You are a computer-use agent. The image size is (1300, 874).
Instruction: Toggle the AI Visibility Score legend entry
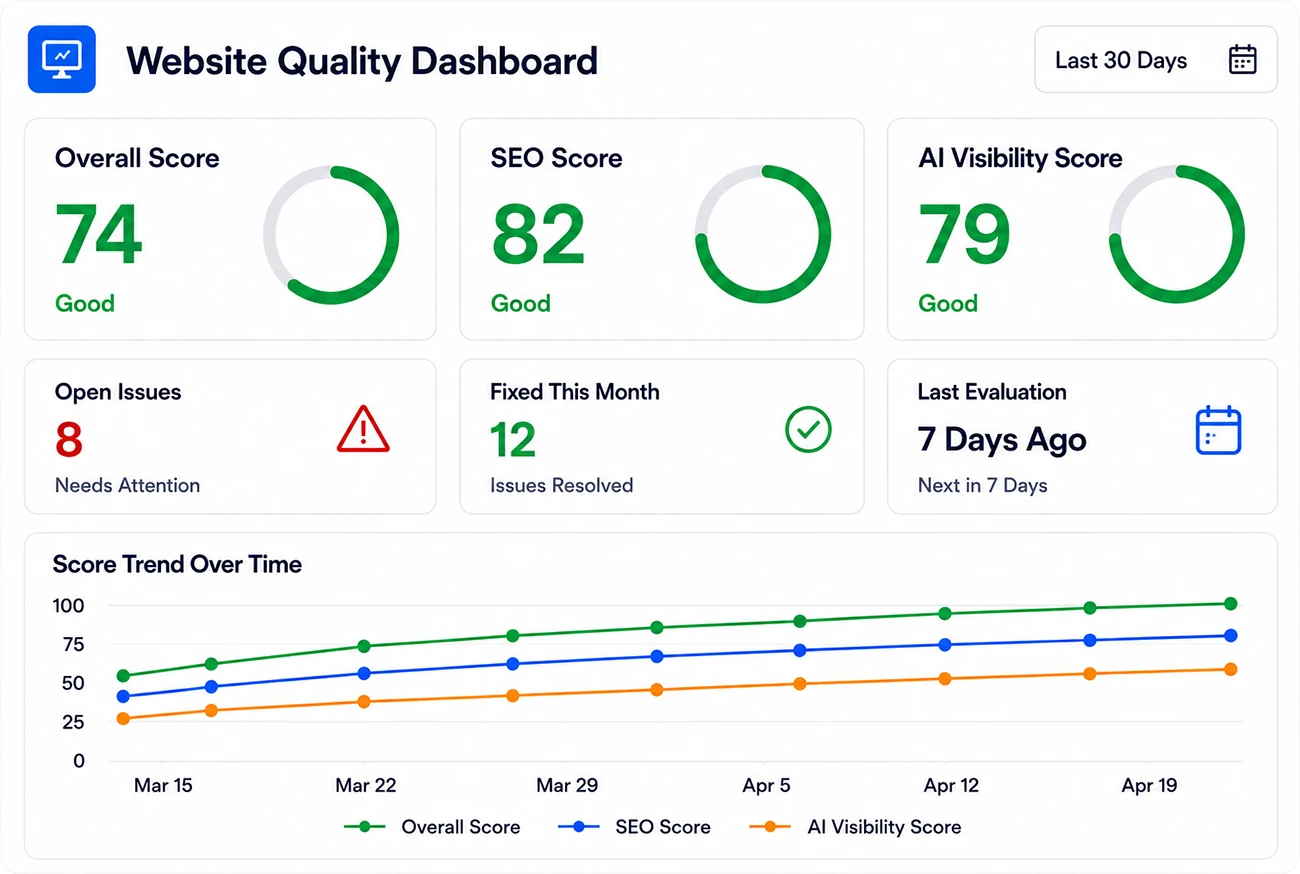(855, 827)
